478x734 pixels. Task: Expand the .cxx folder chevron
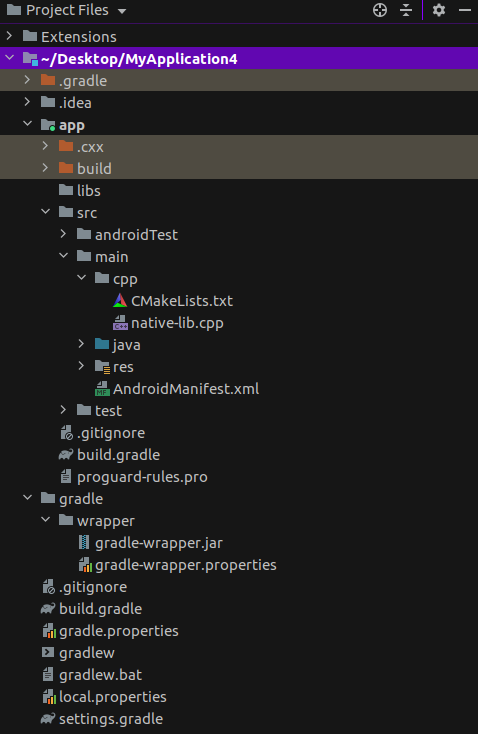[x=45, y=146]
